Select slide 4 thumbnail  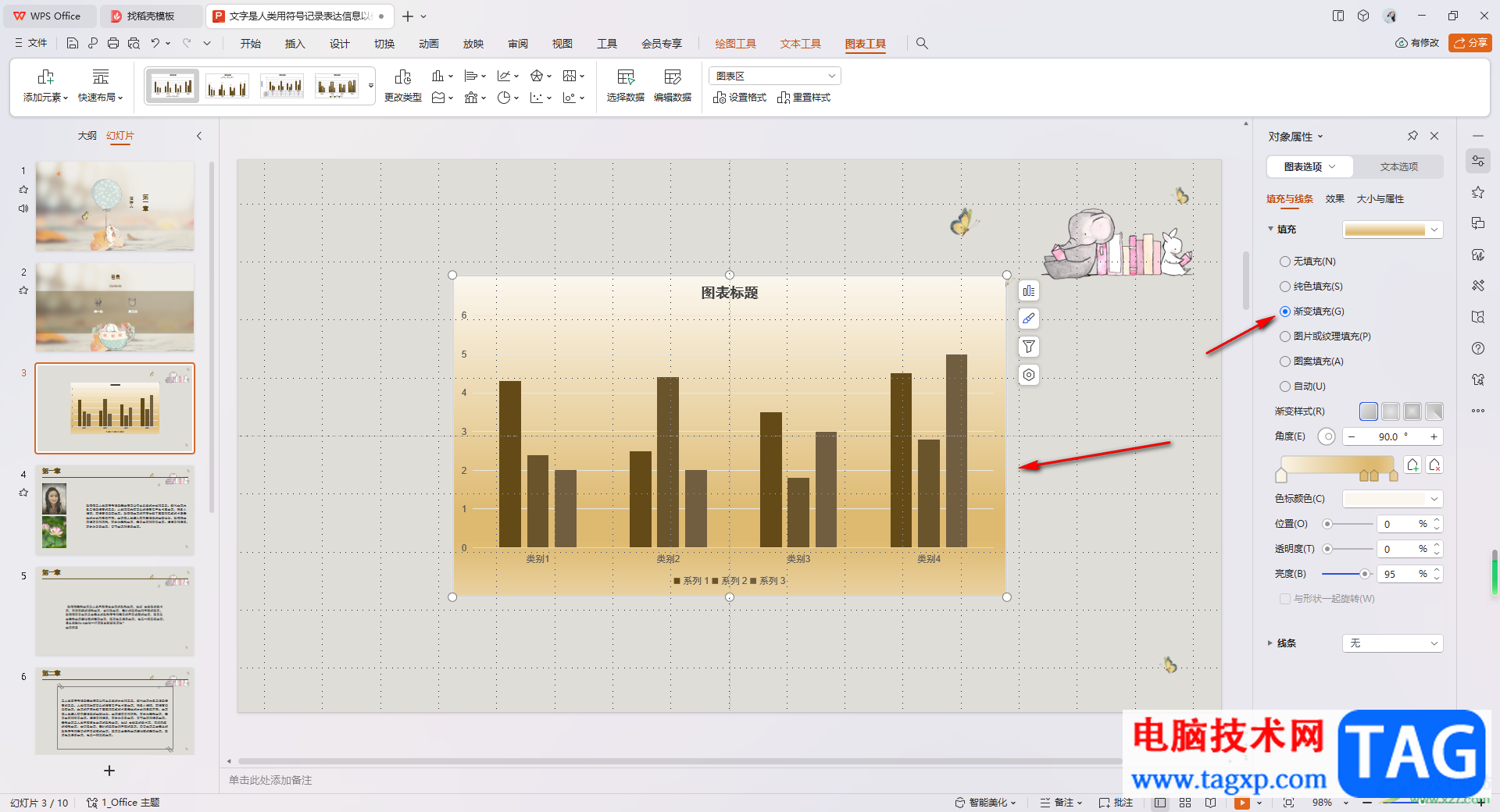pyautogui.click(x=115, y=510)
